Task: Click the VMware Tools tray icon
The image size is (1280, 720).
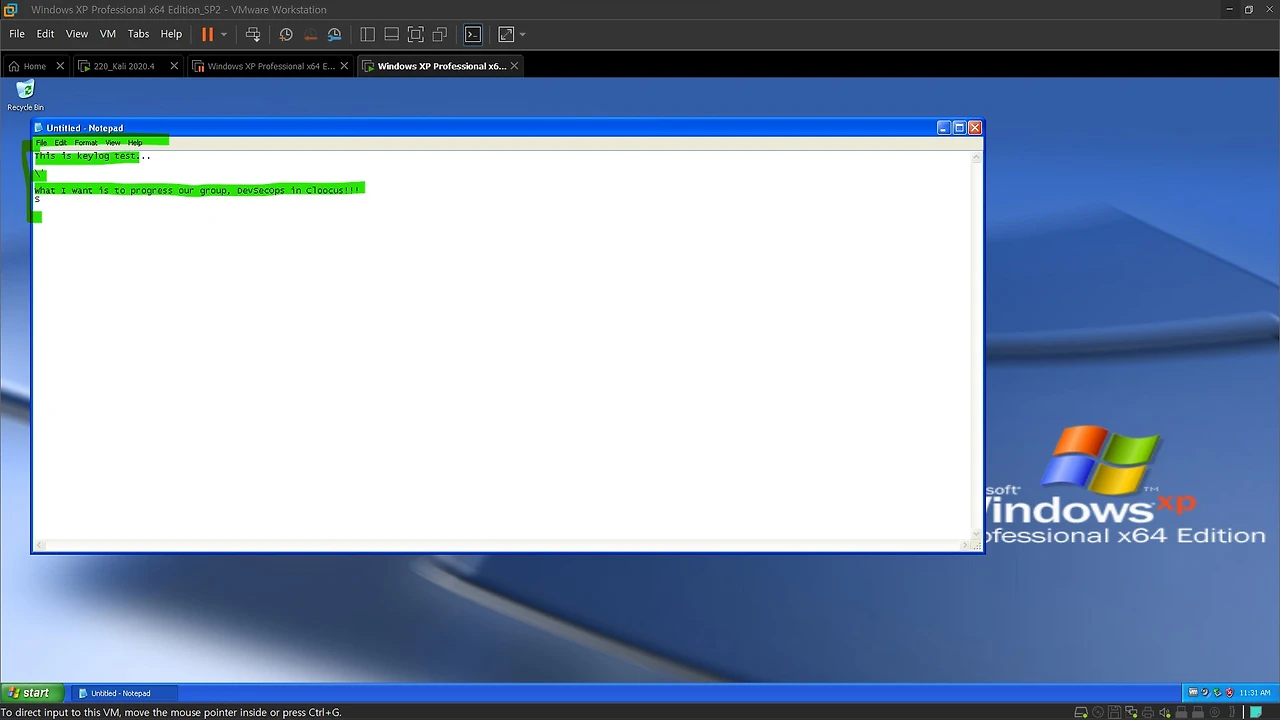Action: pos(1193,693)
